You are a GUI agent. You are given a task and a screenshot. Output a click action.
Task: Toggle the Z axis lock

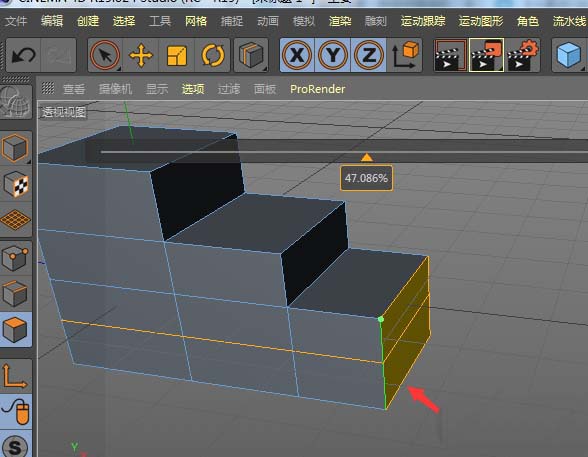(x=368, y=55)
